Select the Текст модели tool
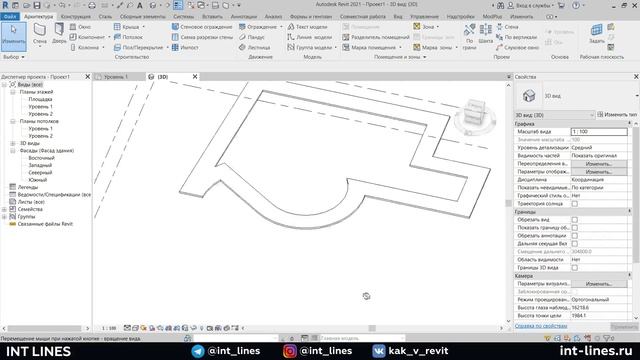 (307, 27)
